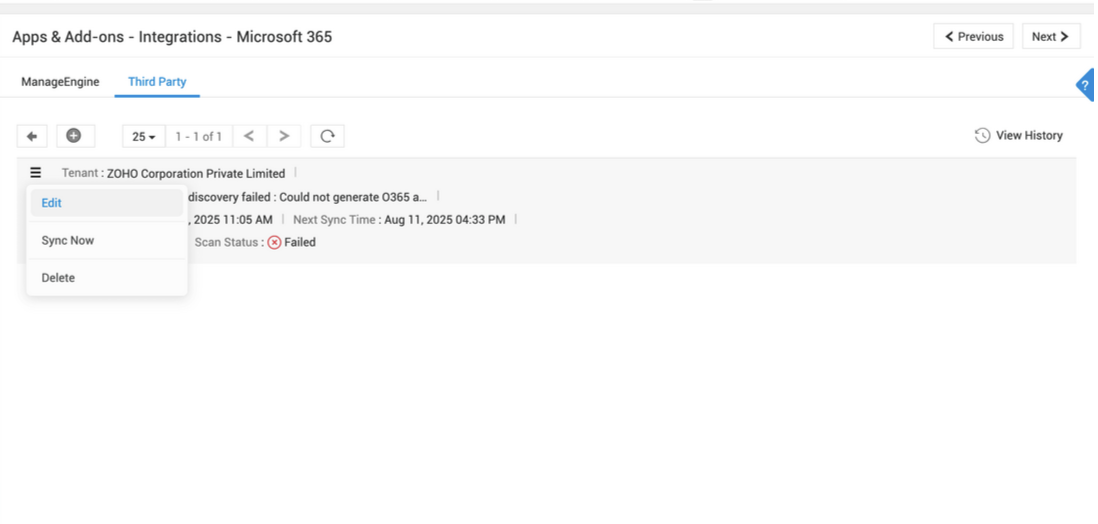Click the ZOHO Corporation Private Limited tenant name

196,173
